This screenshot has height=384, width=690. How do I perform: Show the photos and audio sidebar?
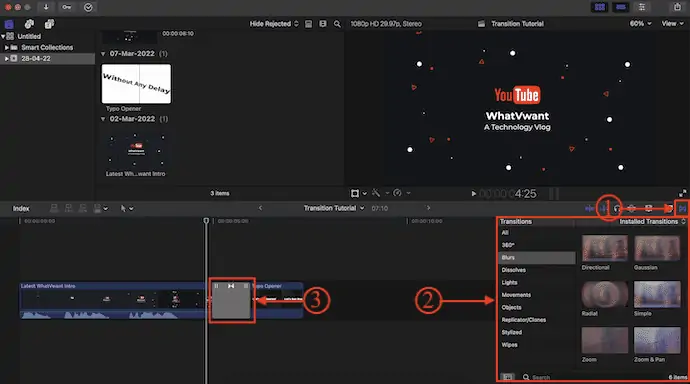(29, 24)
